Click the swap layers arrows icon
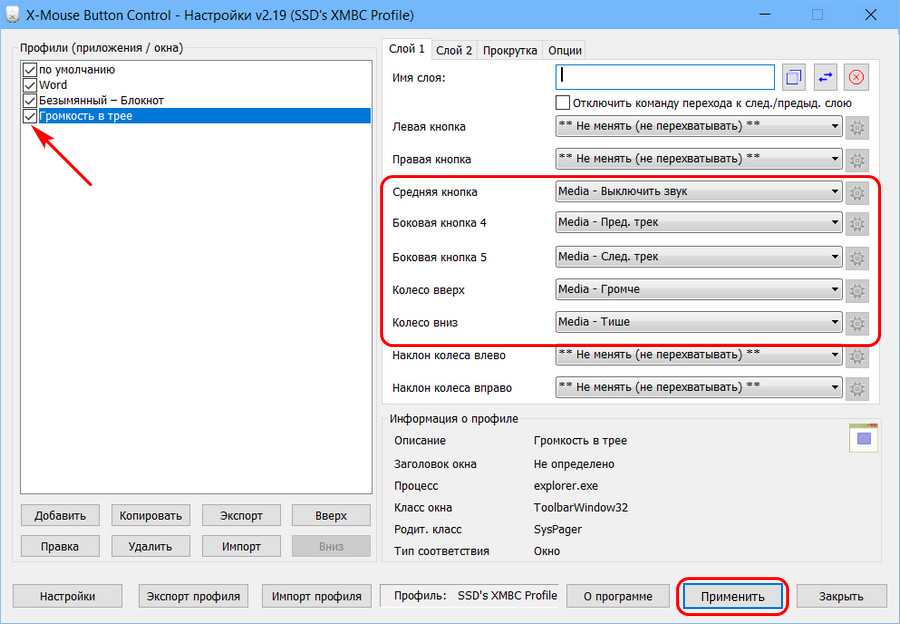This screenshot has height=624, width=900. click(x=826, y=77)
